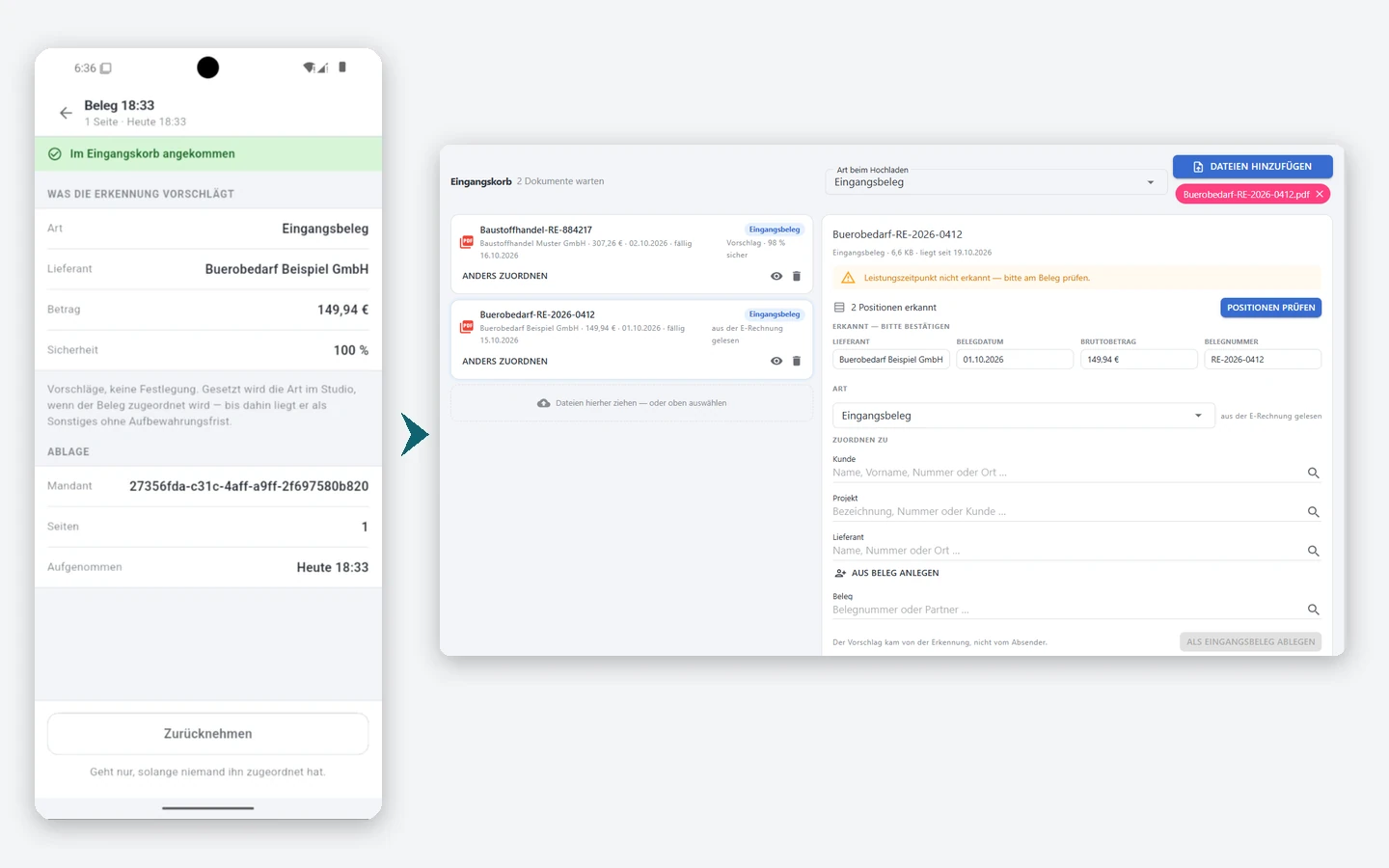Click the warning triangle icon
The width and height of the screenshot is (1389, 868).
(x=848, y=278)
